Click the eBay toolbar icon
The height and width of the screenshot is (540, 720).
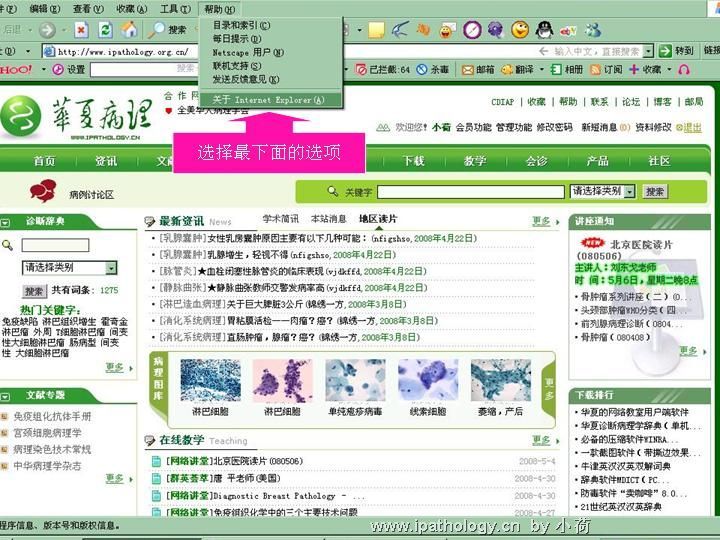click(568, 31)
